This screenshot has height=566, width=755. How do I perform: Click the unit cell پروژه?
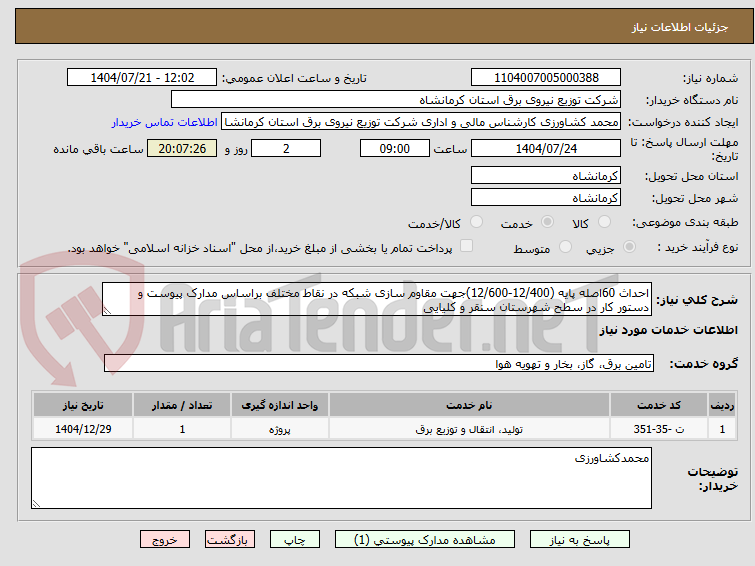[x=280, y=429]
